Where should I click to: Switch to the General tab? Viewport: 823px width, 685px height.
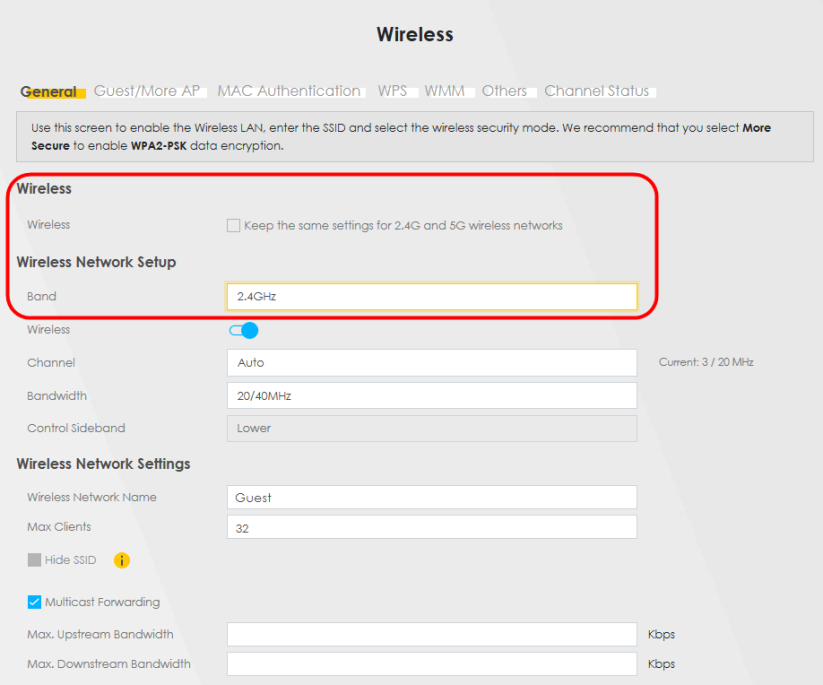pos(48,92)
